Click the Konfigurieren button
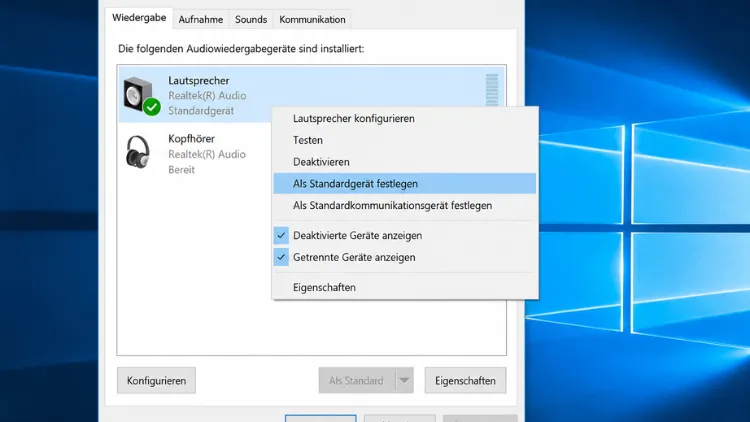The height and width of the screenshot is (422, 750). (x=156, y=380)
